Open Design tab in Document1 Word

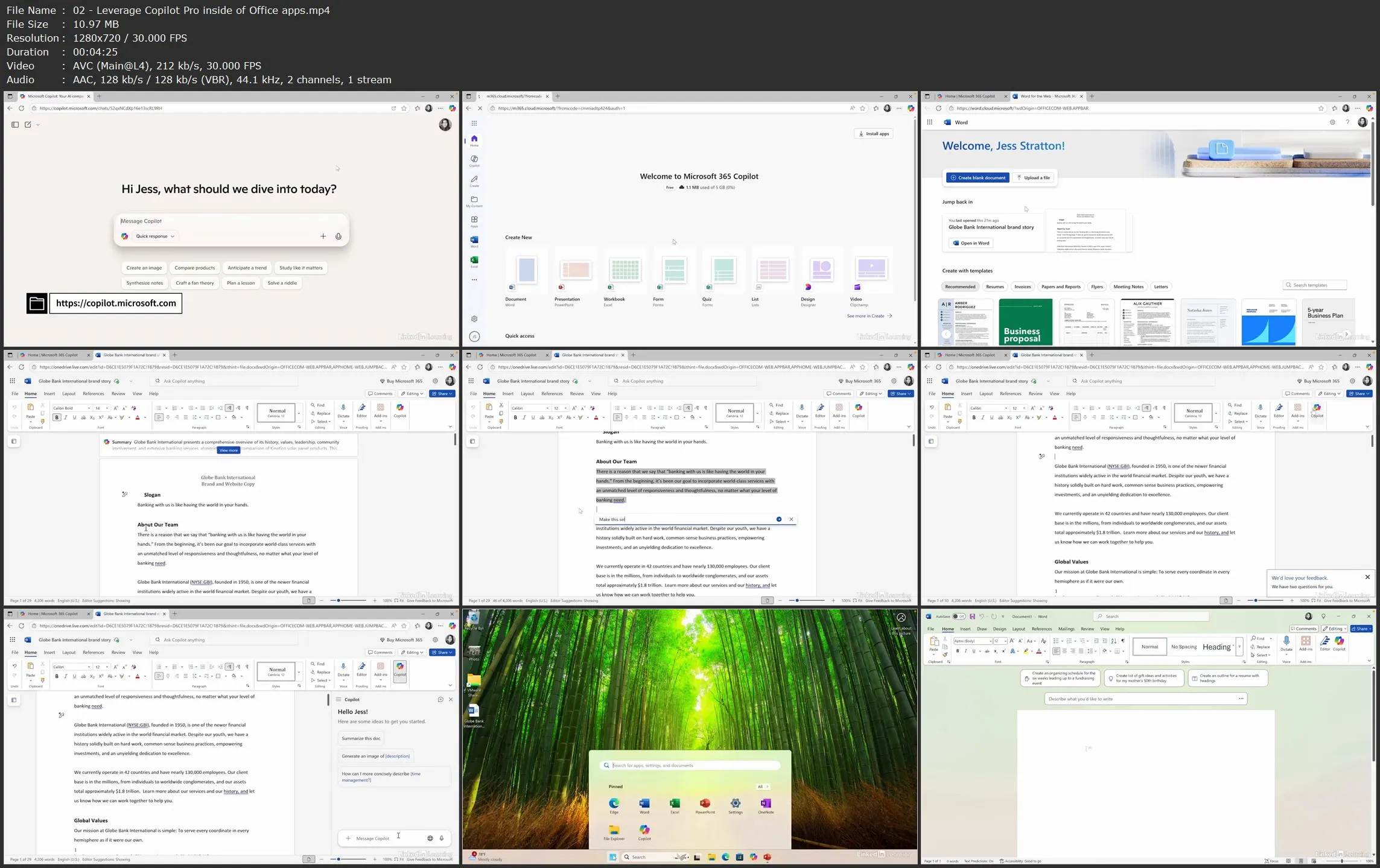[x=999, y=629]
